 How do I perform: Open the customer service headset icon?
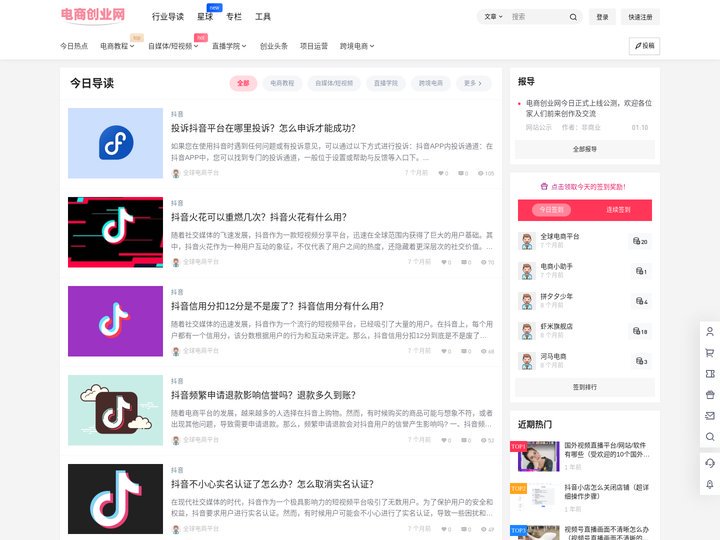click(709, 463)
